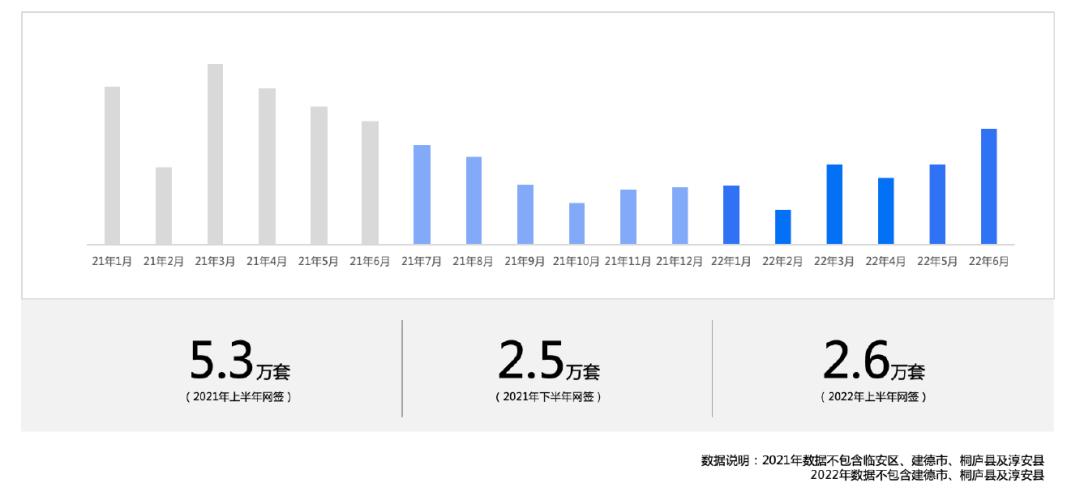The height and width of the screenshot is (500, 1080).
Task: Click the 5.3万套 statistic
Action: point(239,360)
